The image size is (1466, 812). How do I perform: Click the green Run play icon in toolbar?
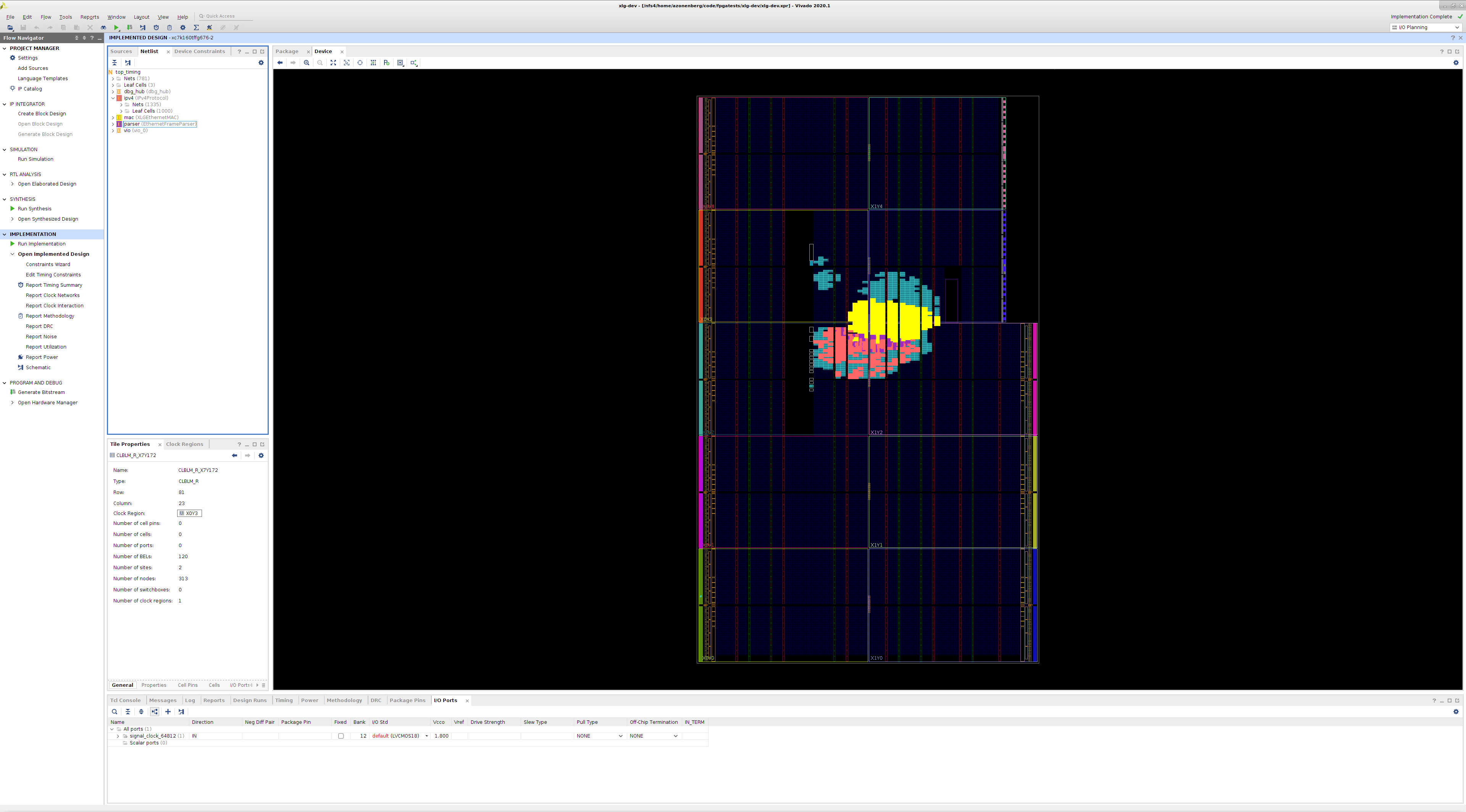coord(116,27)
